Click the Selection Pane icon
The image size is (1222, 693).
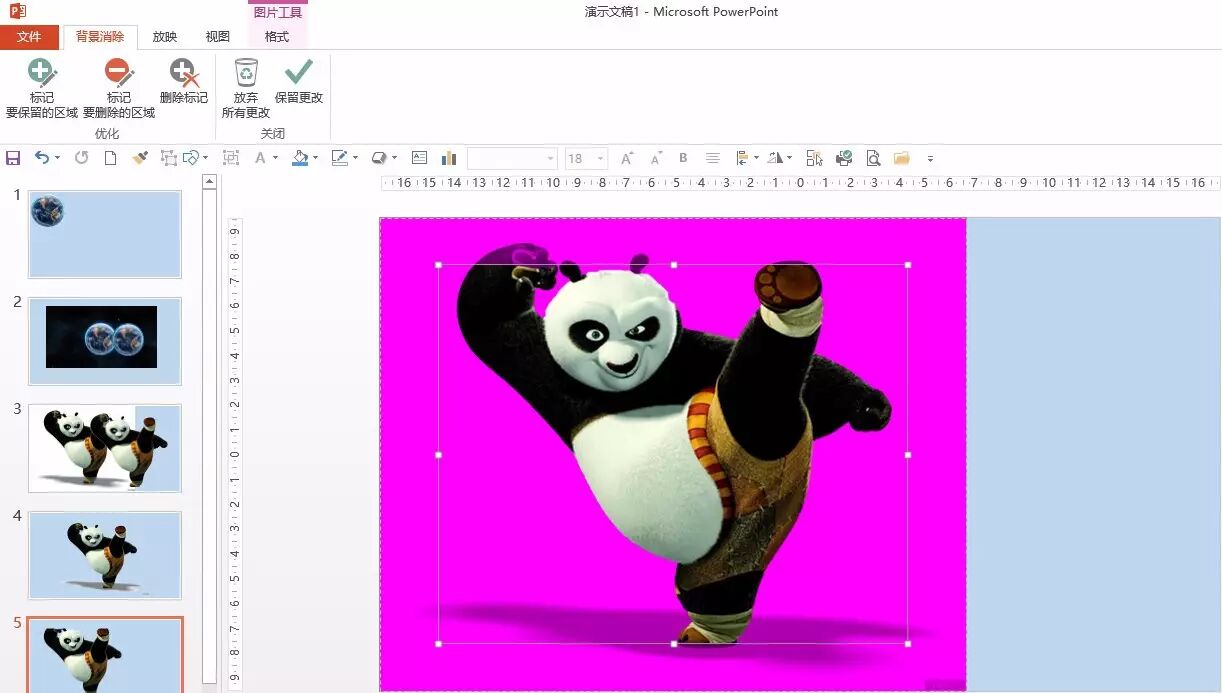[814, 158]
